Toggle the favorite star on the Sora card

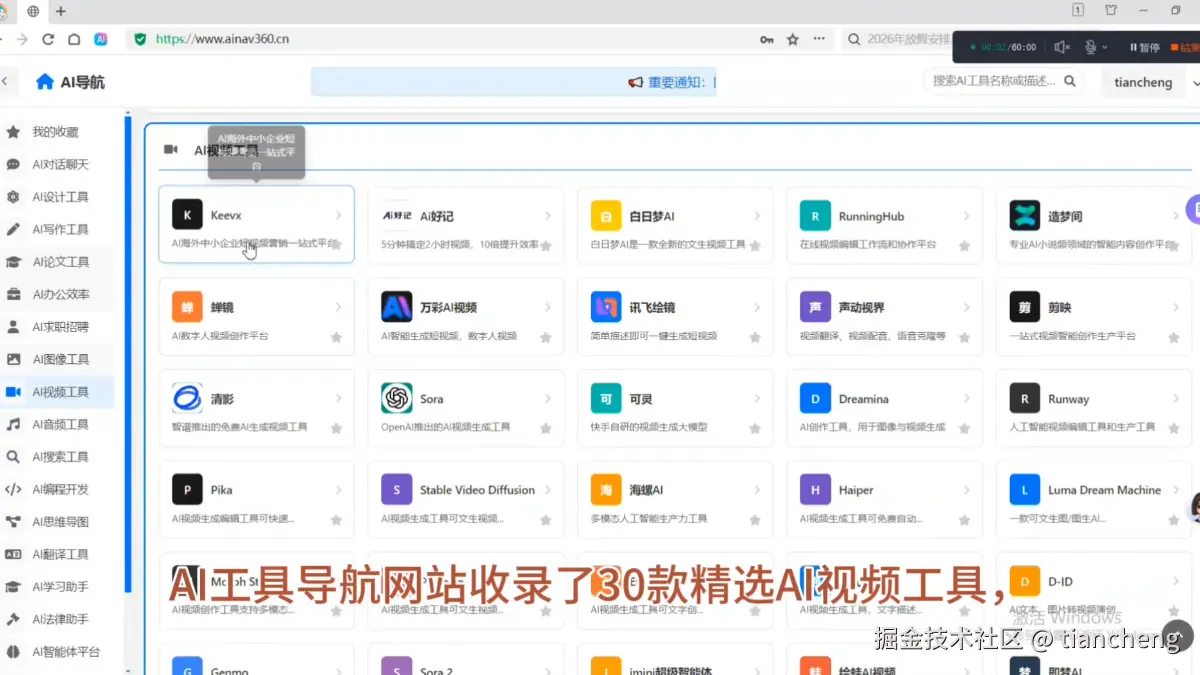click(x=545, y=430)
